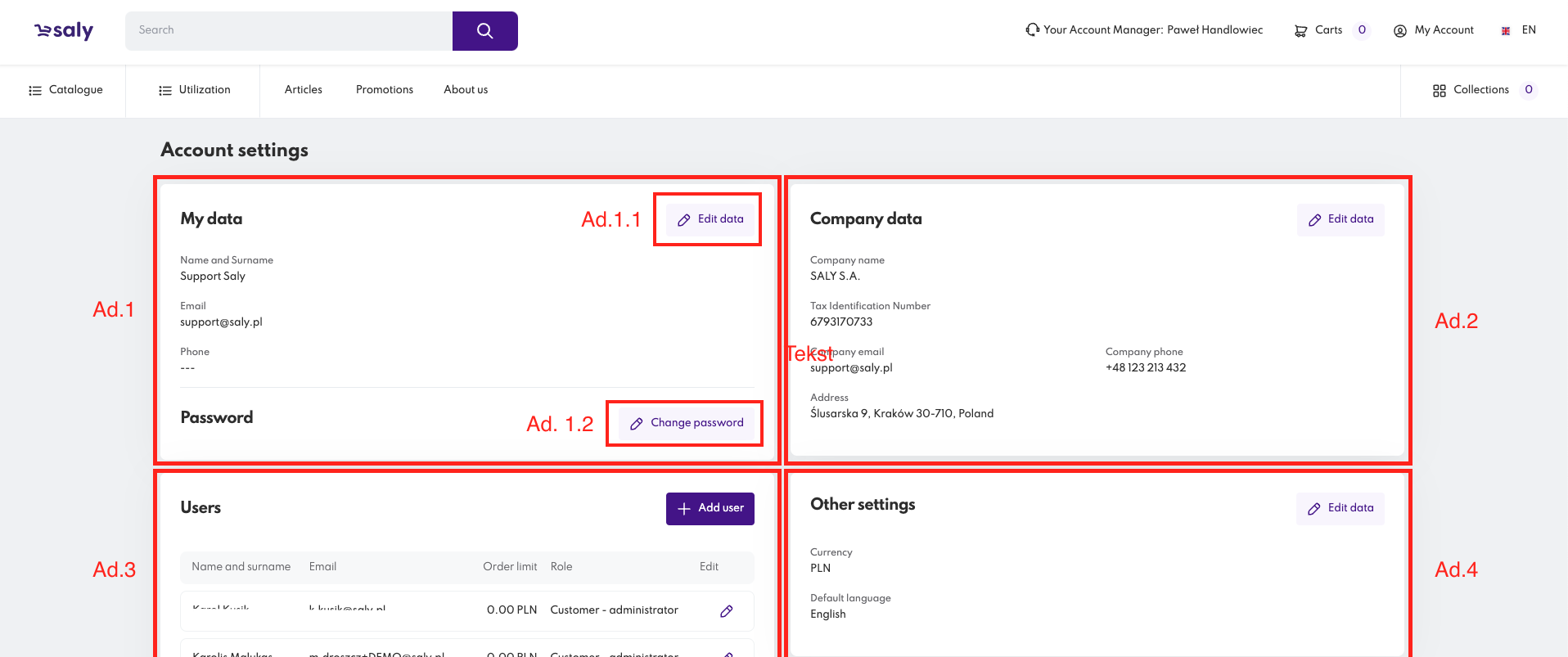Open the Promotions page
Image resolution: width=1568 pixels, height=657 pixels.
click(x=384, y=90)
